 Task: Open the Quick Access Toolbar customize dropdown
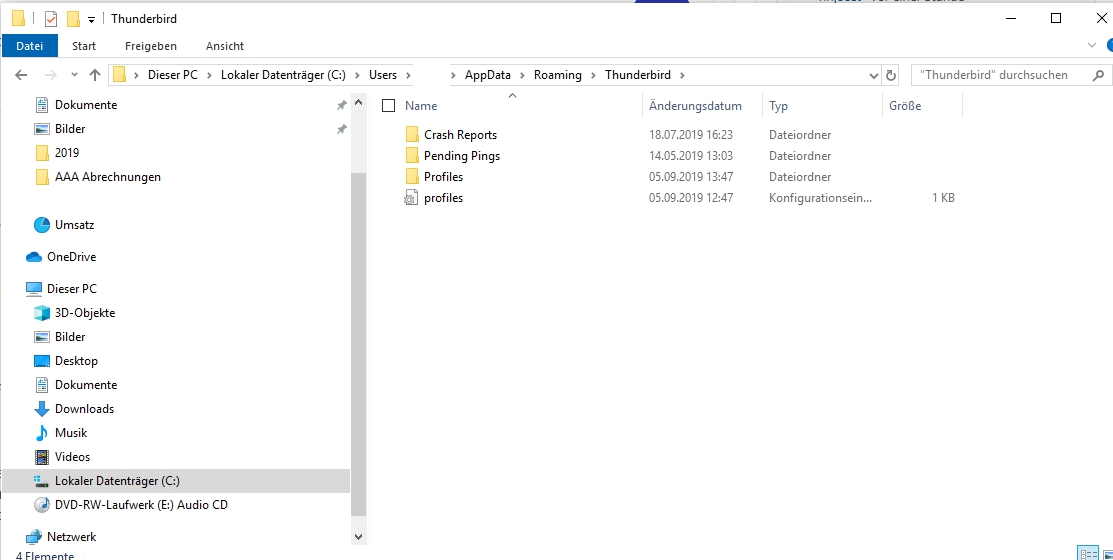(x=92, y=19)
